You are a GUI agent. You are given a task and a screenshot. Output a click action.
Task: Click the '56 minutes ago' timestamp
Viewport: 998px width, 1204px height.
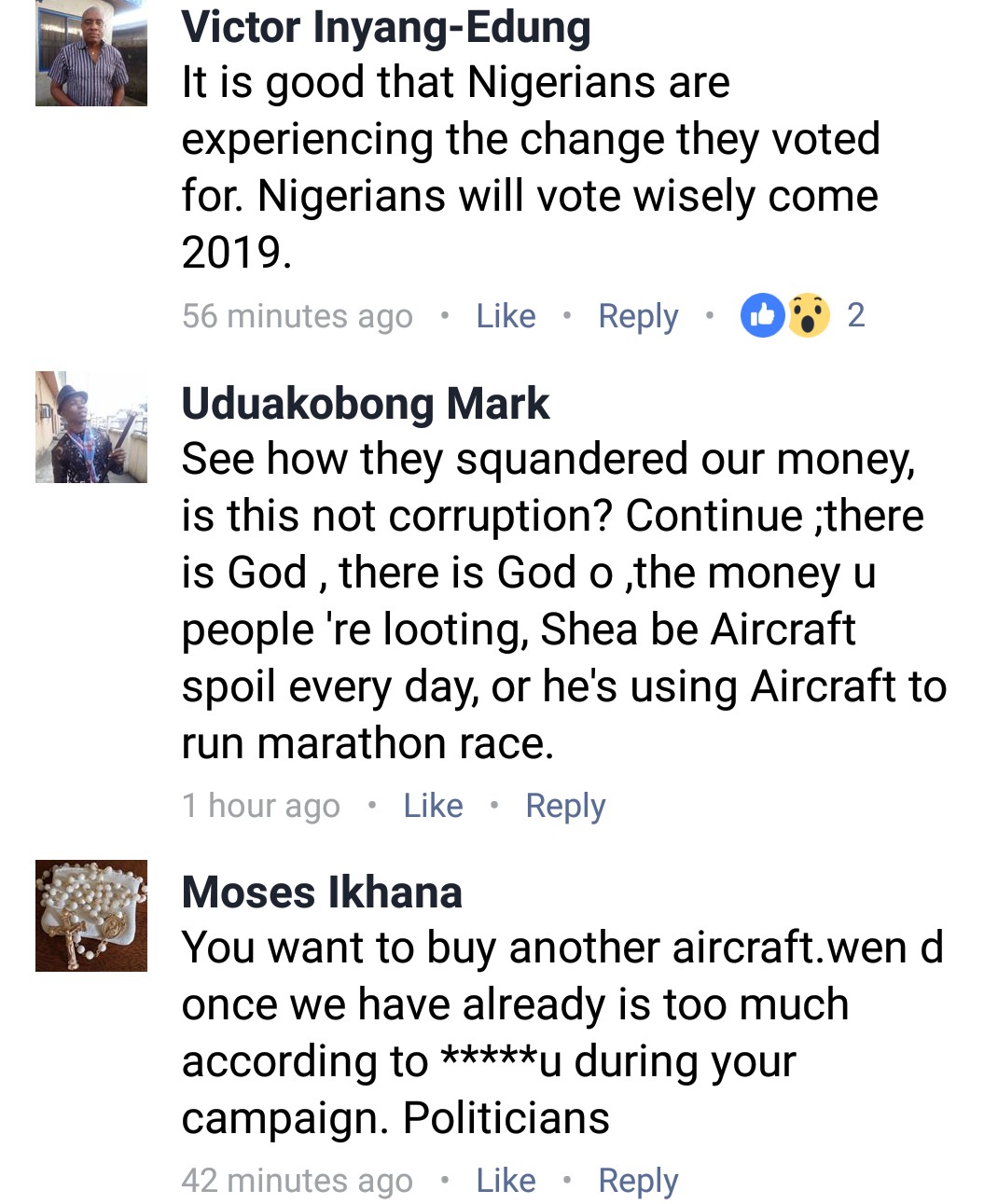coord(298,316)
